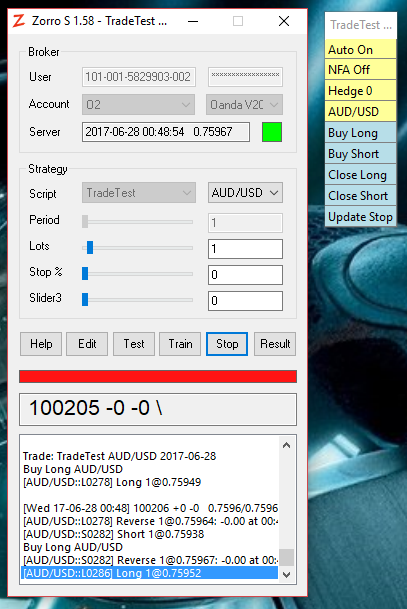407x609 pixels.
Task: Click the Lots value field
Action: point(245,249)
